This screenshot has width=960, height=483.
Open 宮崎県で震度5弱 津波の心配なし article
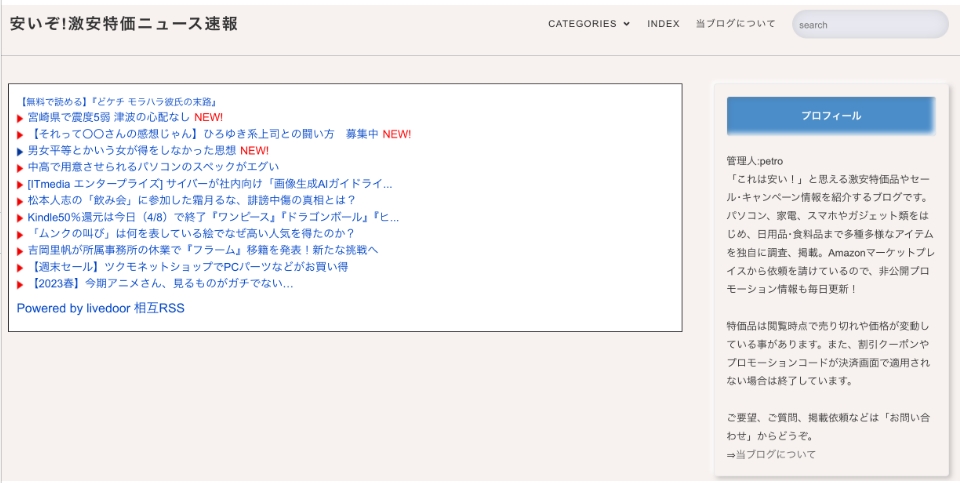(x=108, y=117)
